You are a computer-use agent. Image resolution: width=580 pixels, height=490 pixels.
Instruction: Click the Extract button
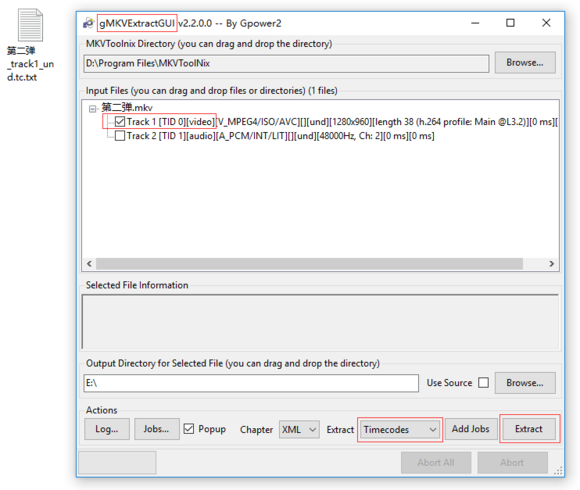[529, 429]
